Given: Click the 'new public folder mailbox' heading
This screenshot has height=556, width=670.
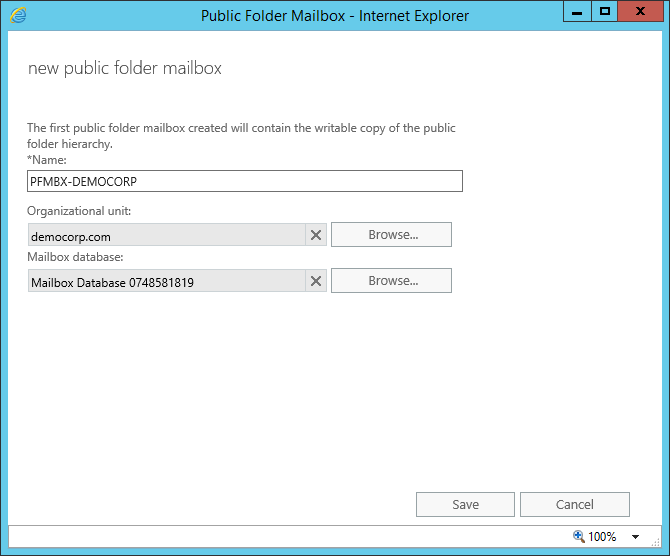Looking at the screenshot, I should pyautogui.click(x=125, y=68).
